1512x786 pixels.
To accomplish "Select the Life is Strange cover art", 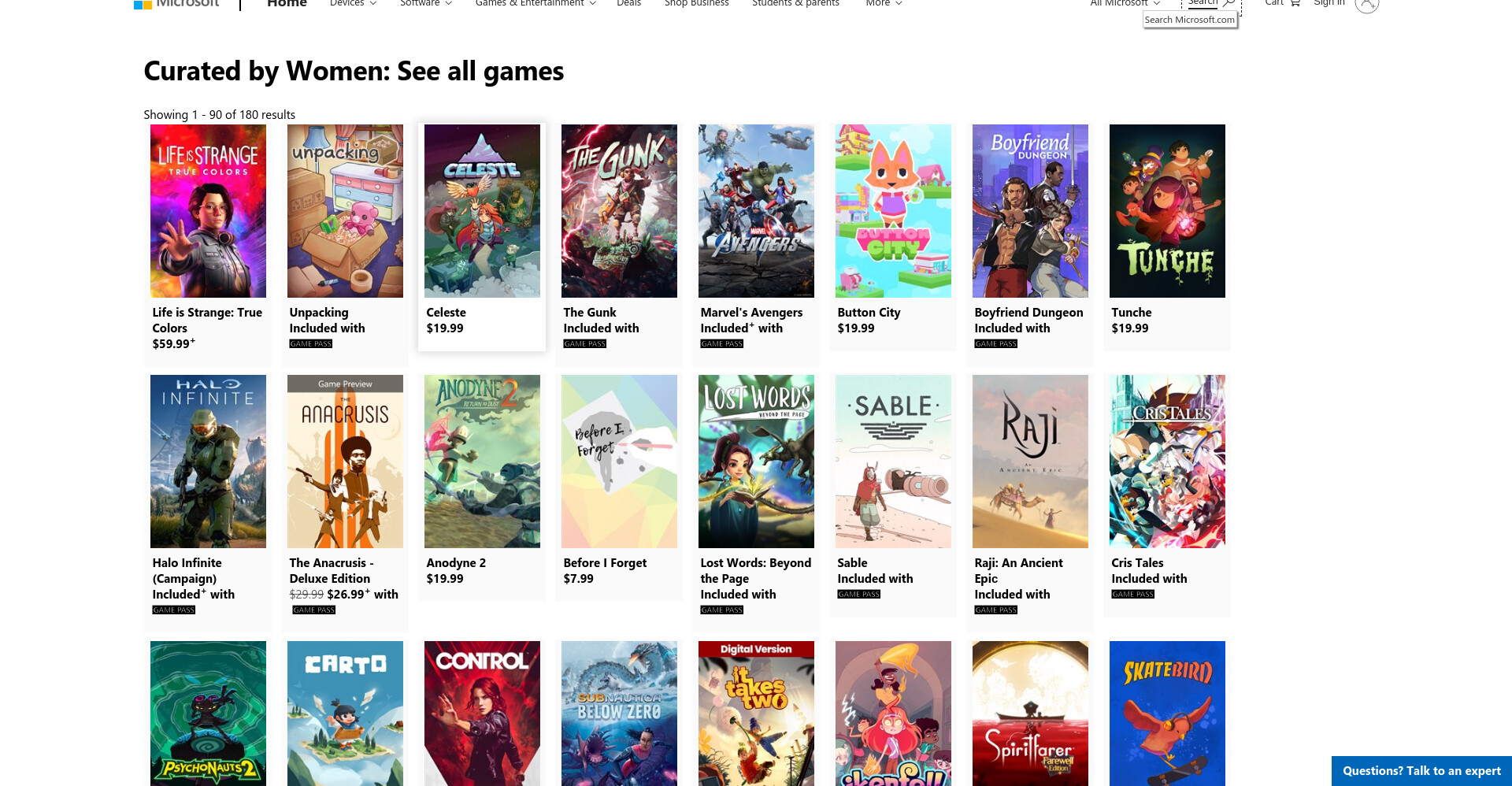I will [208, 211].
